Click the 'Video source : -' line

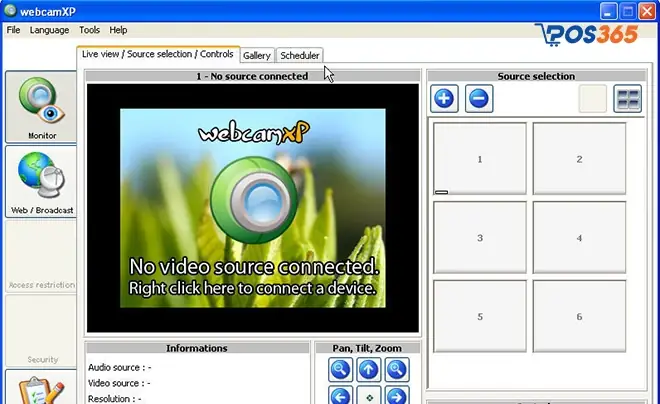[119, 383]
